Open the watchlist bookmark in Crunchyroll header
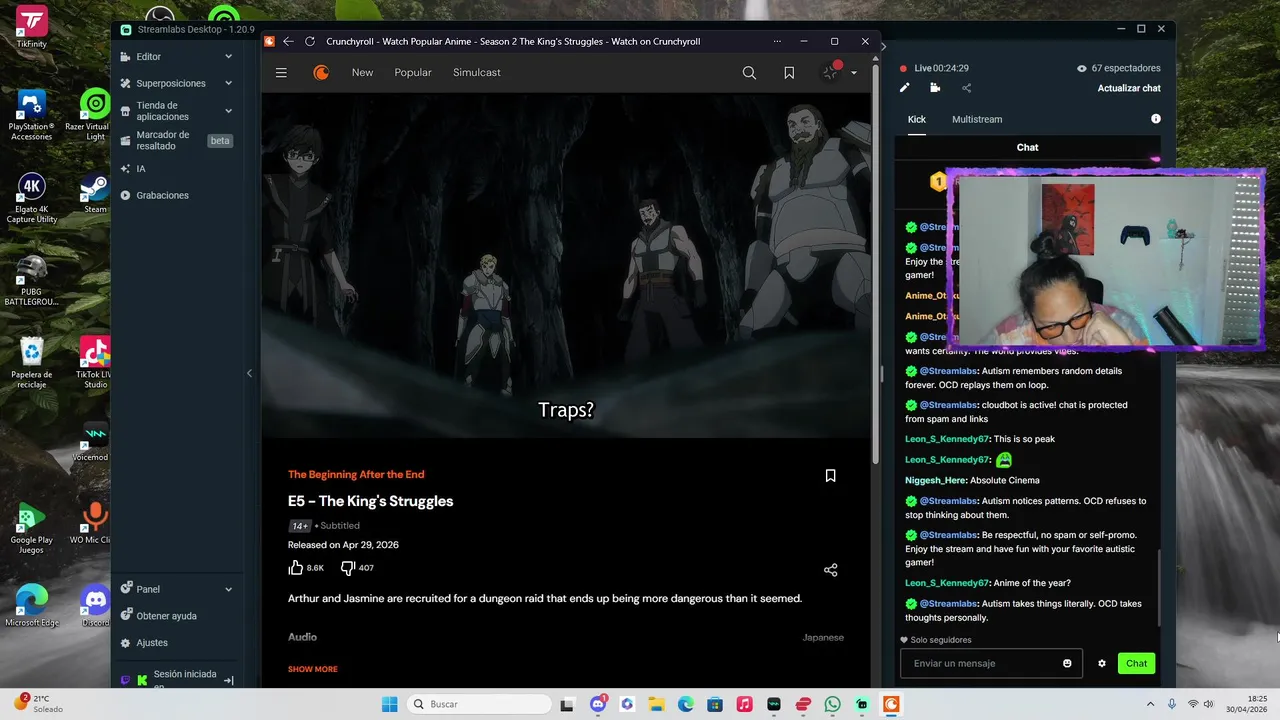The height and width of the screenshot is (720, 1280). click(x=789, y=73)
